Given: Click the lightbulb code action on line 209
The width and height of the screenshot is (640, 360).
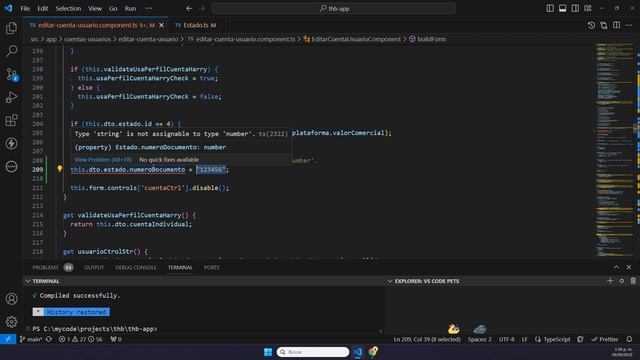Looking at the screenshot, I should (x=60, y=169).
